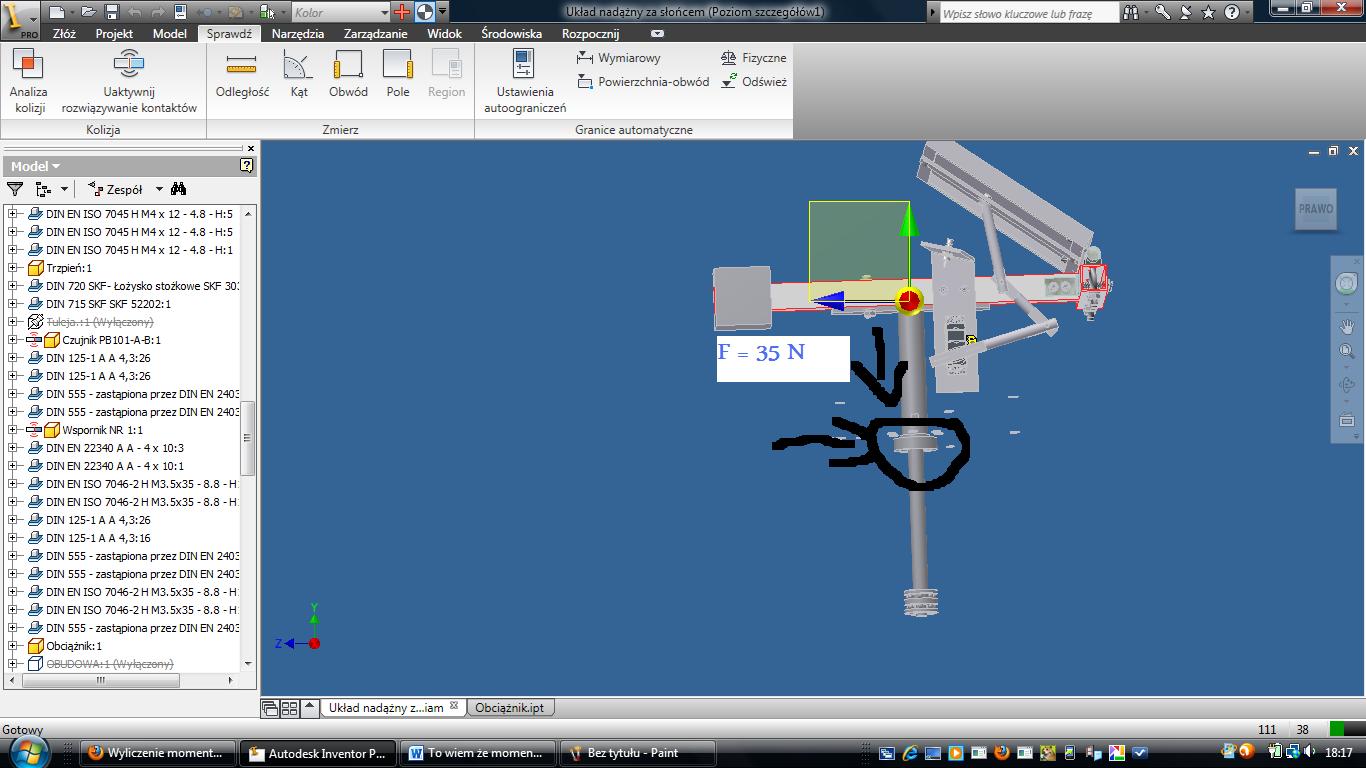
Task: Click the keyword search input field
Action: [1030, 13]
